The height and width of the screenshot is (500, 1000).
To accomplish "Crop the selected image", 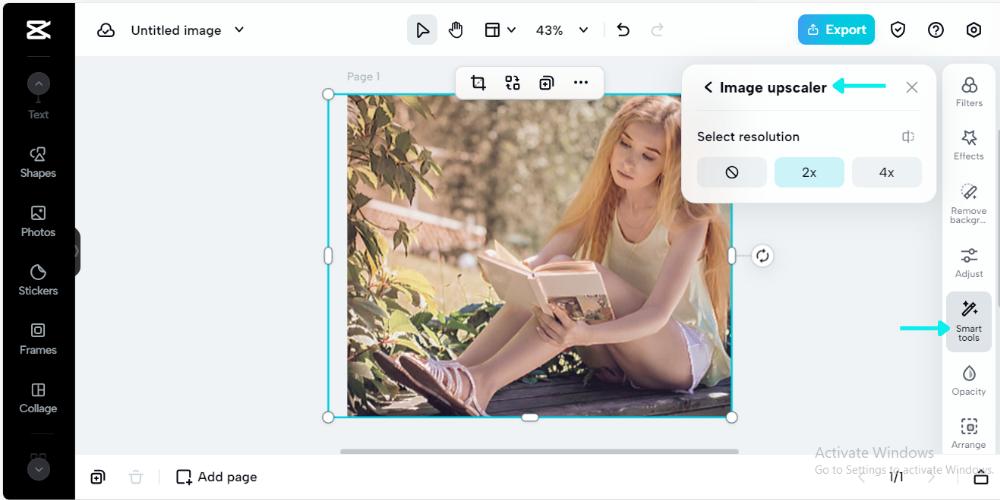I will [x=478, y=82].
